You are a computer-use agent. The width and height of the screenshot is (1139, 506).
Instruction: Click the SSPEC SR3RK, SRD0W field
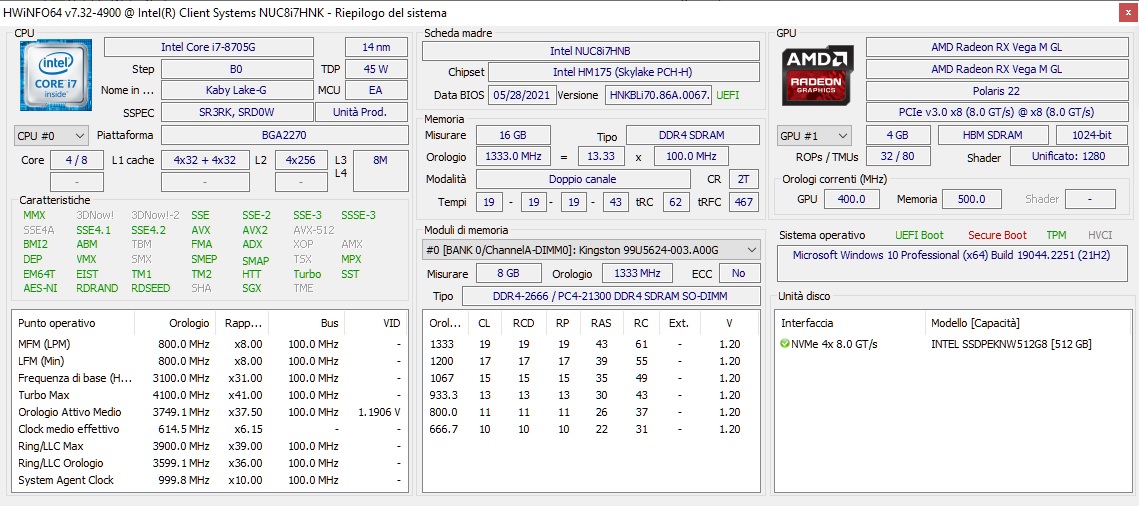point(237,112)
